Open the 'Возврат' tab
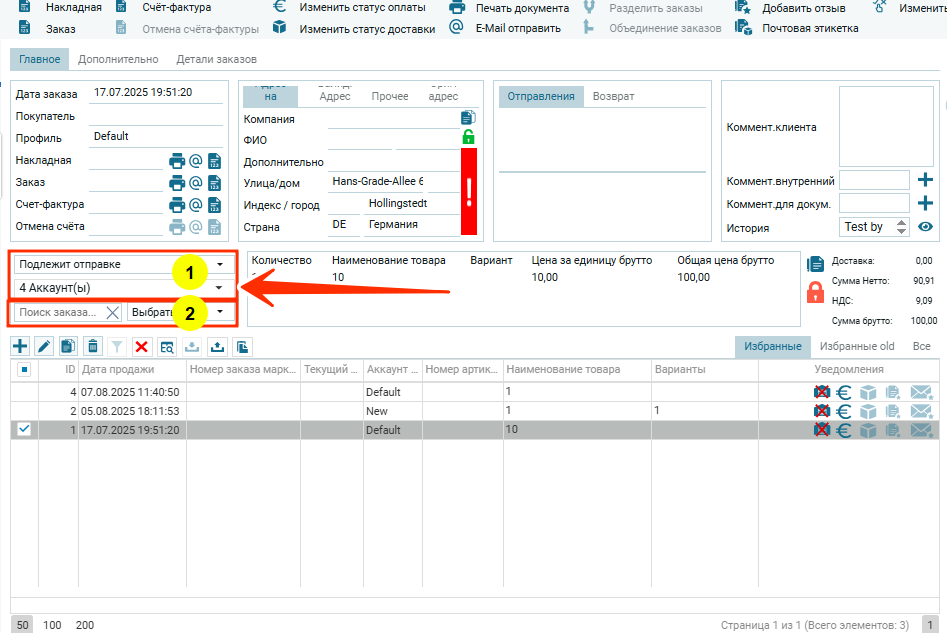The image size is (947, 633). pyautogui.click(x=613, y=97)
